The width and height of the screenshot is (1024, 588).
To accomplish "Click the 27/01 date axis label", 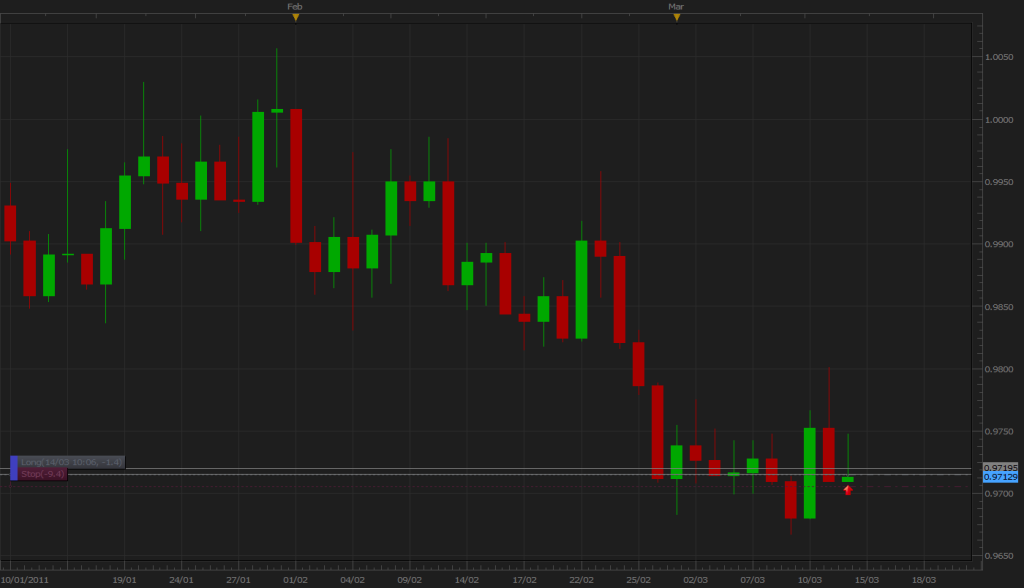I will pos(238,580).
